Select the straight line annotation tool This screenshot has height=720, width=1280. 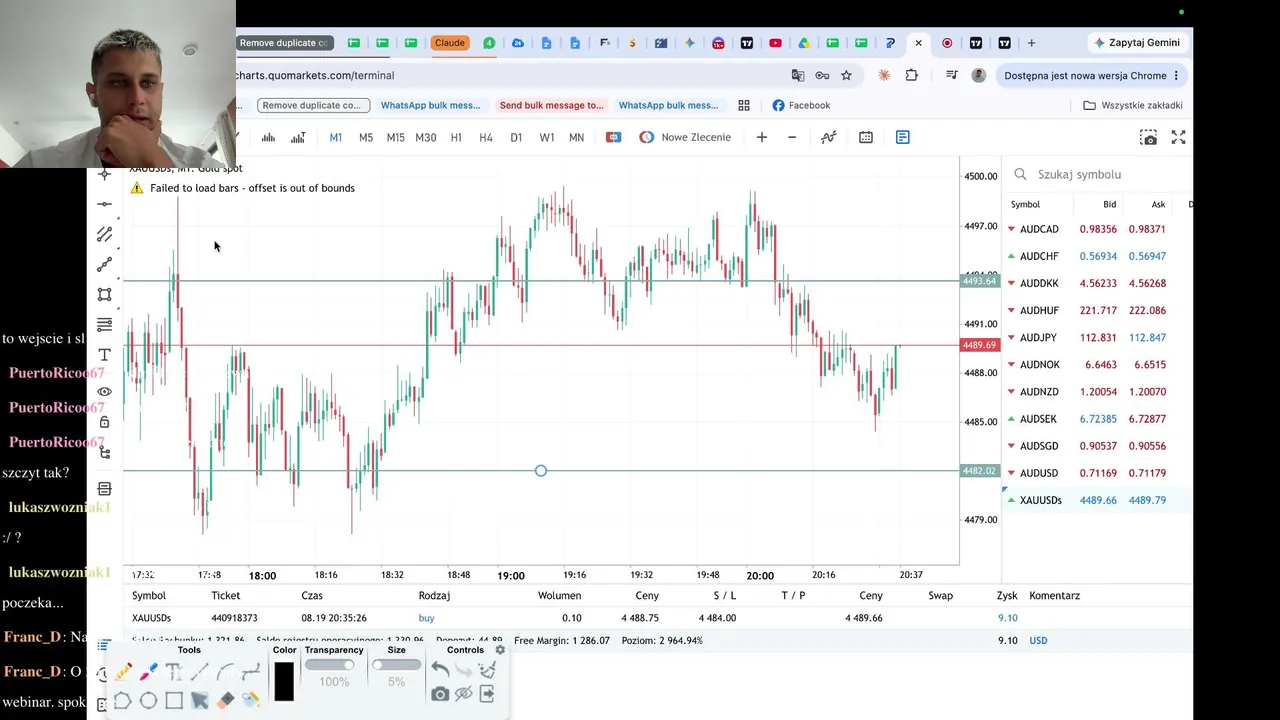[x=199, y=672]
